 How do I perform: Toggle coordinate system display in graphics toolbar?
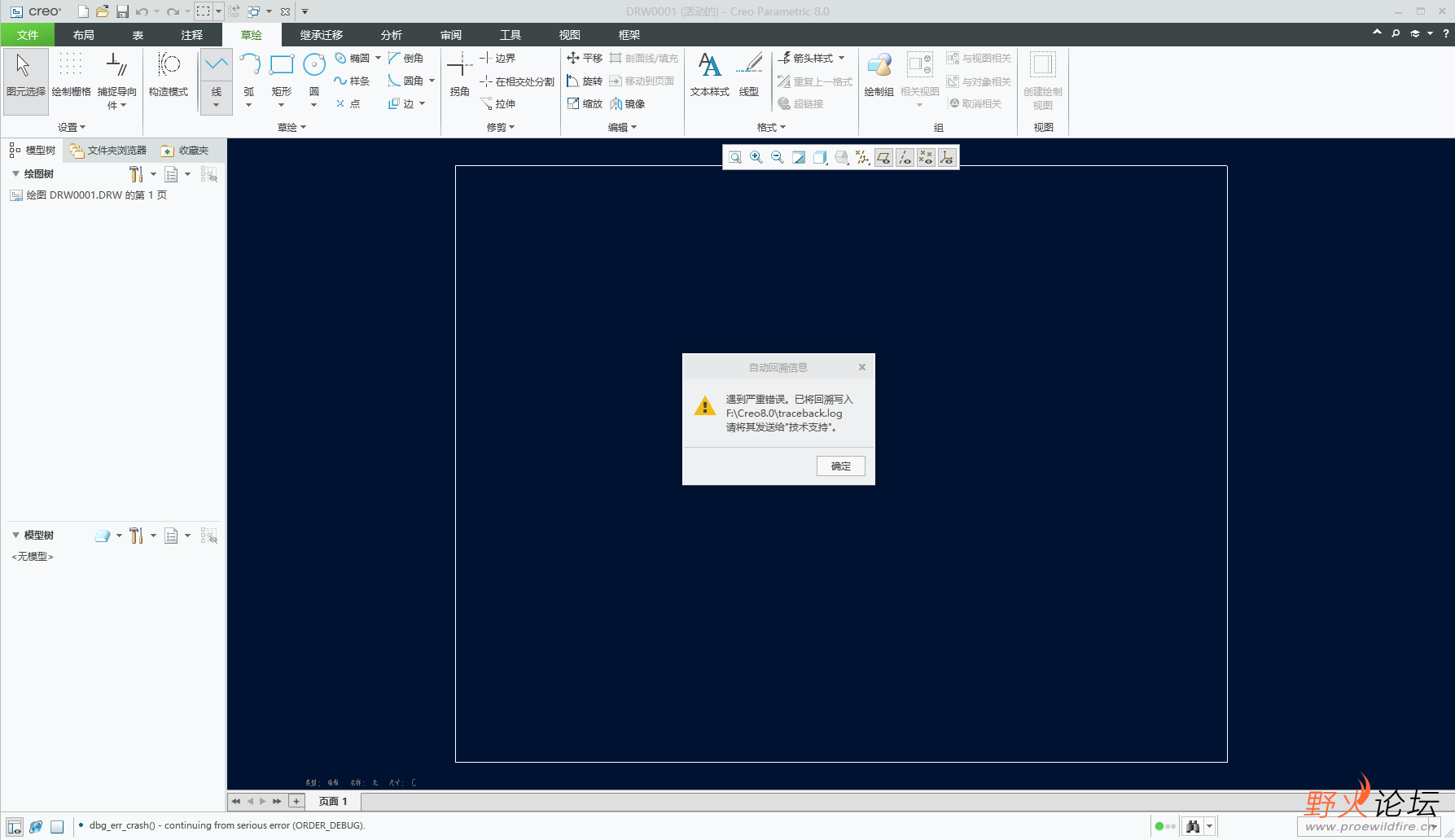947,157
